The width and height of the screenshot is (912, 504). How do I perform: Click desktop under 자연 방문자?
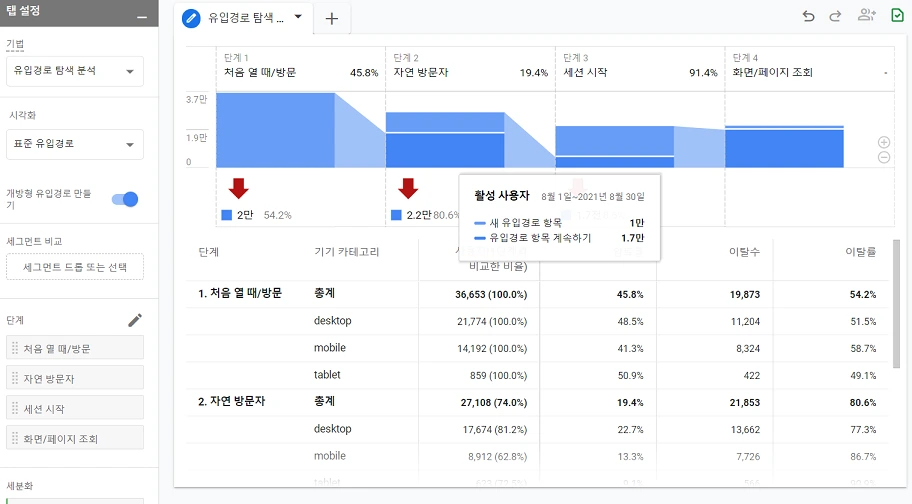pyautogui.click(x=333, y=429)
